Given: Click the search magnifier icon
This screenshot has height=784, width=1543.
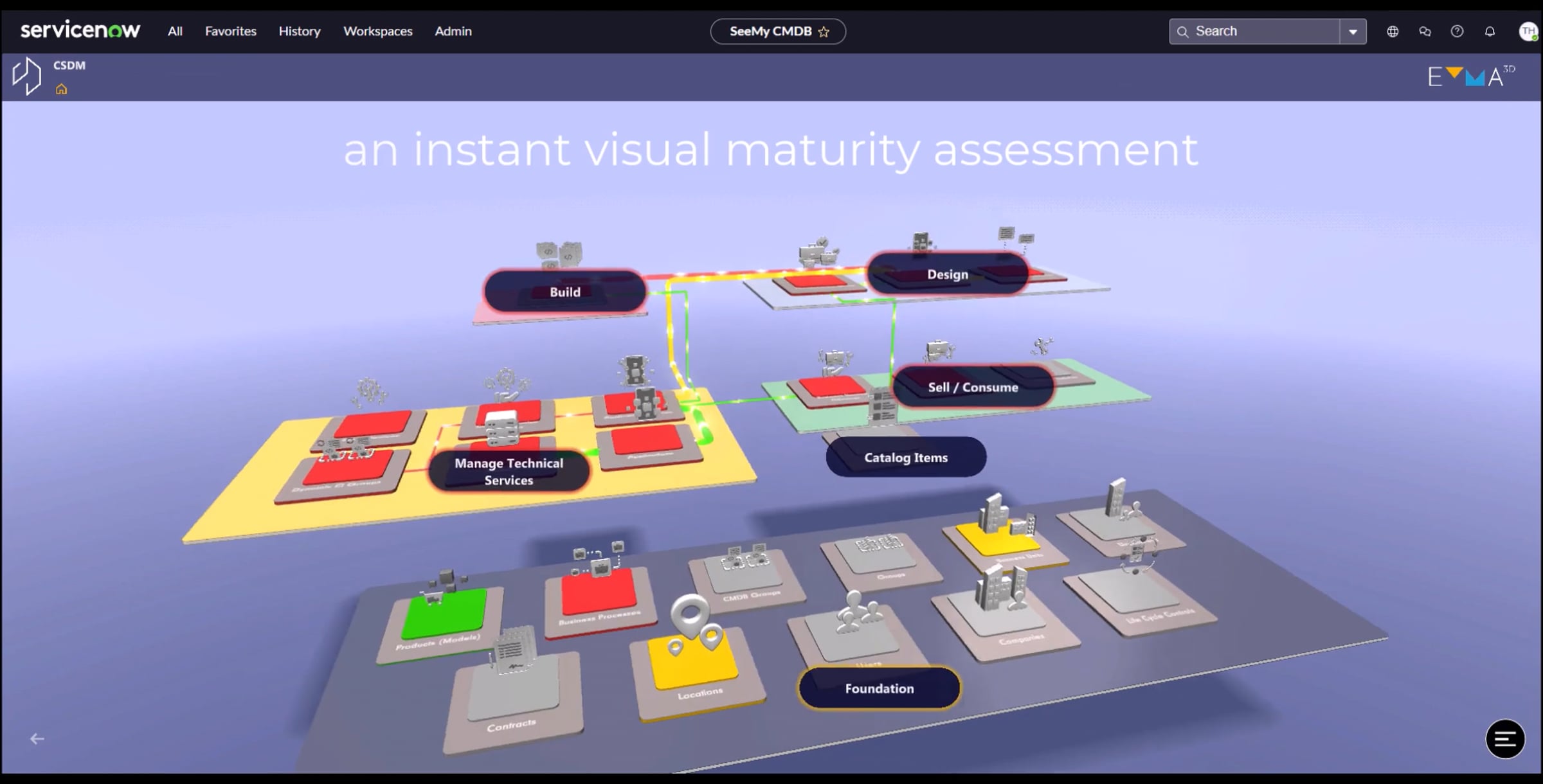Looking at the screenshot, I should point(1183,31).
